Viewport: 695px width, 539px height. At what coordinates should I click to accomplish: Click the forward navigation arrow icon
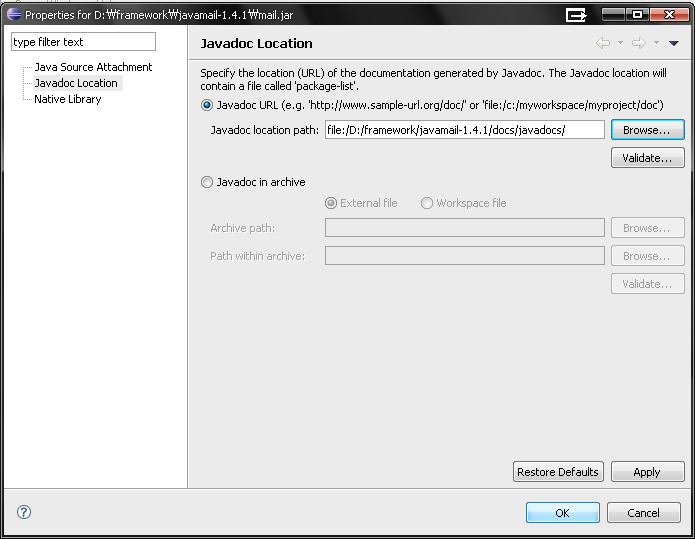639,43
